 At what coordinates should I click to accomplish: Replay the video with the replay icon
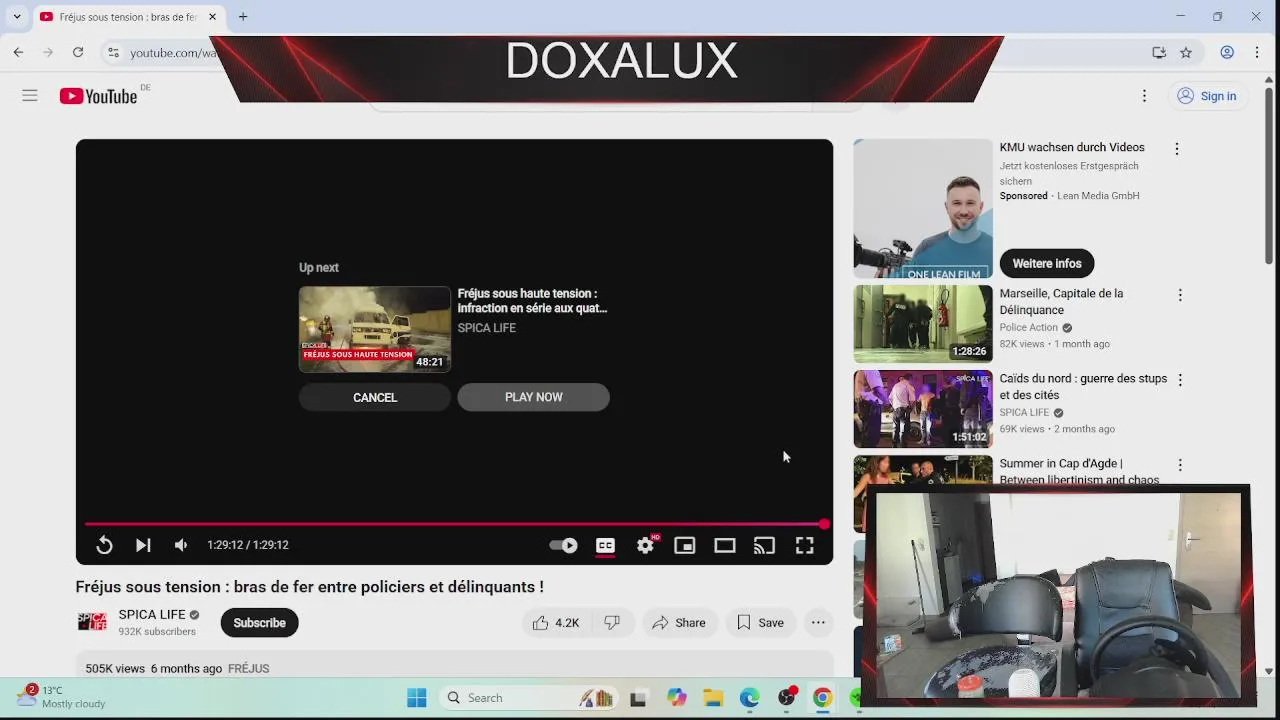pos(104,545)
